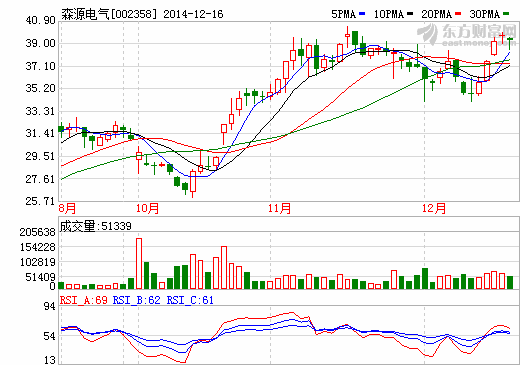520x365 pixels.
Task: Click the 31.41 price axis label
Action: (40, 133)
